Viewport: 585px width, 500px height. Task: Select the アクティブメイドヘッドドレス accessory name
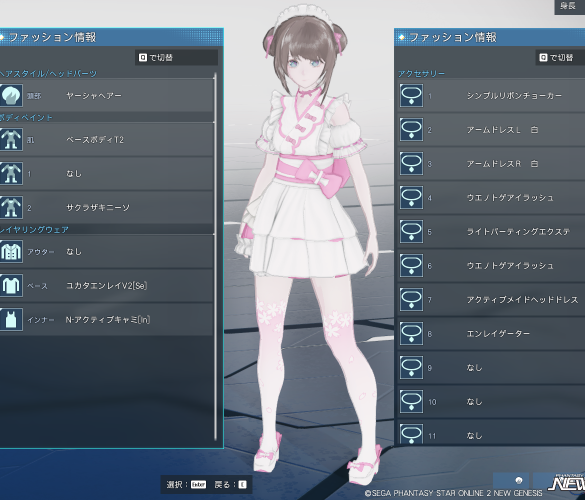tap(522, 300)
